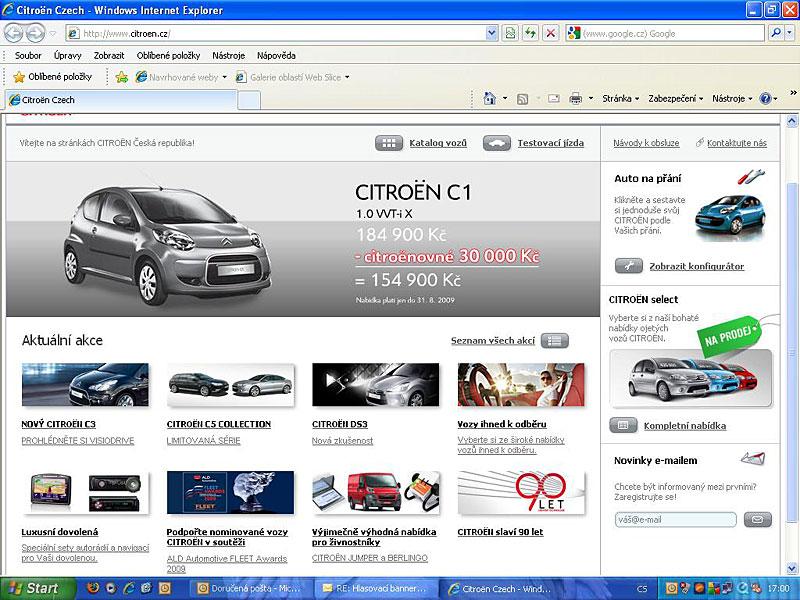Open a new blank tab

249,100
